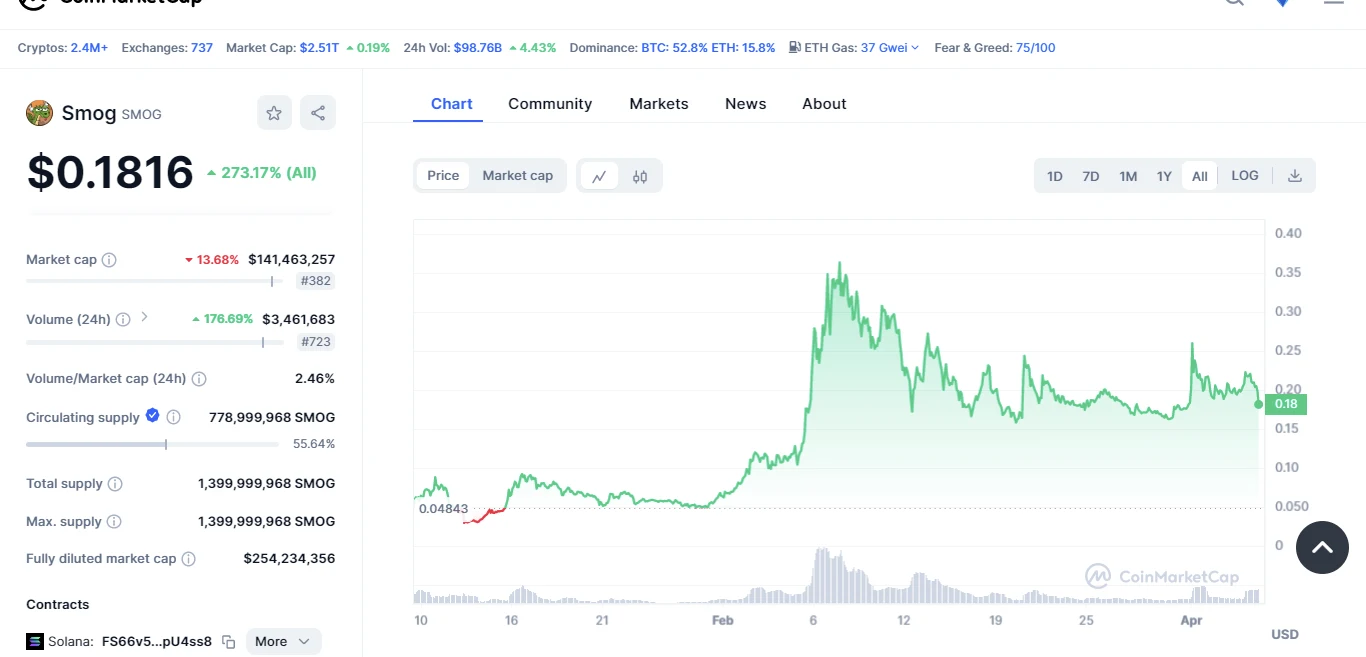This screenshot has height=657, width=1366.
Task: Click the verified badge by Circulating supply
Action: [152, 415]
